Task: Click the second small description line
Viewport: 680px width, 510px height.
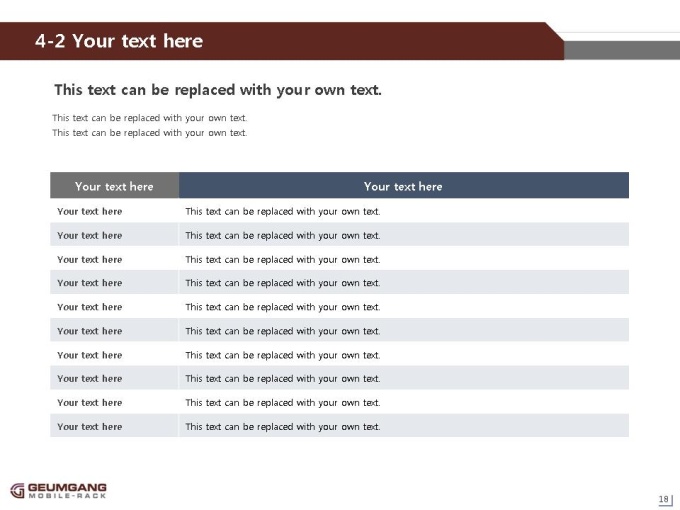Action: click(x=150, y=133)
